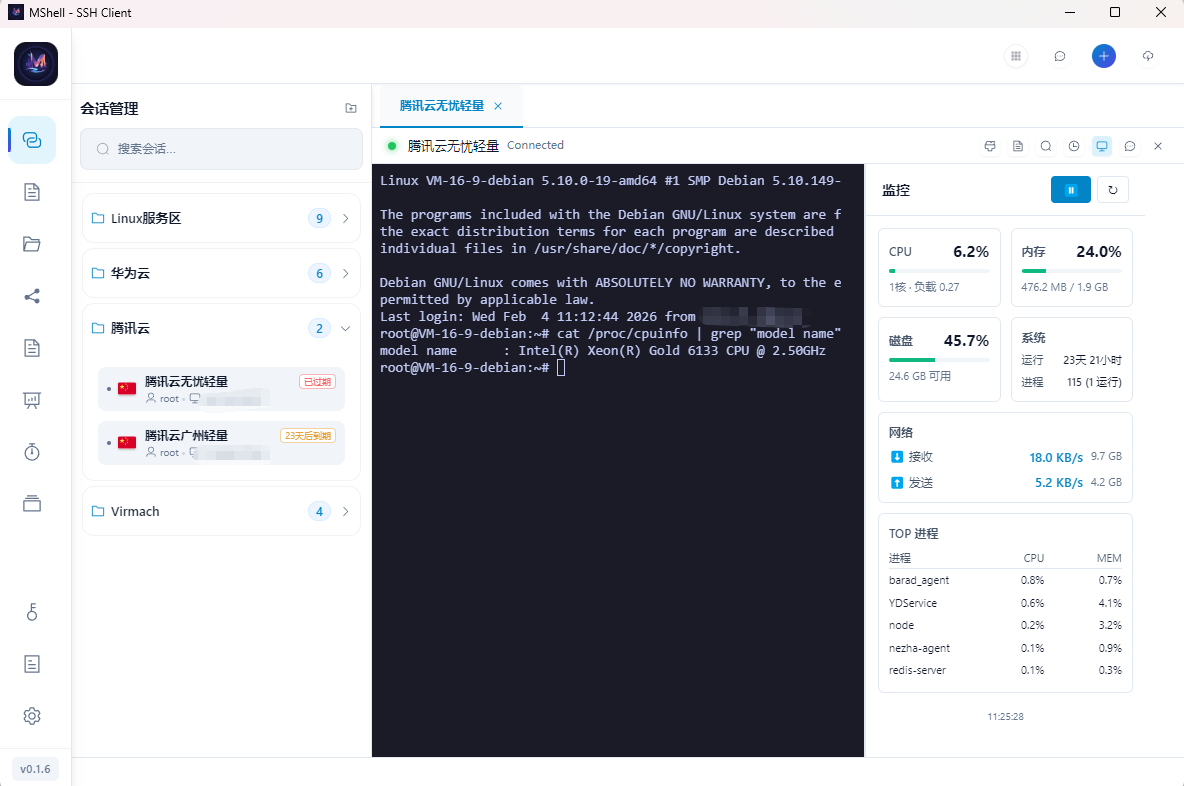Open the key icon in left sidebar
Image resolution: width=1184 pixels, height=786 pixels.
[32, 612]
